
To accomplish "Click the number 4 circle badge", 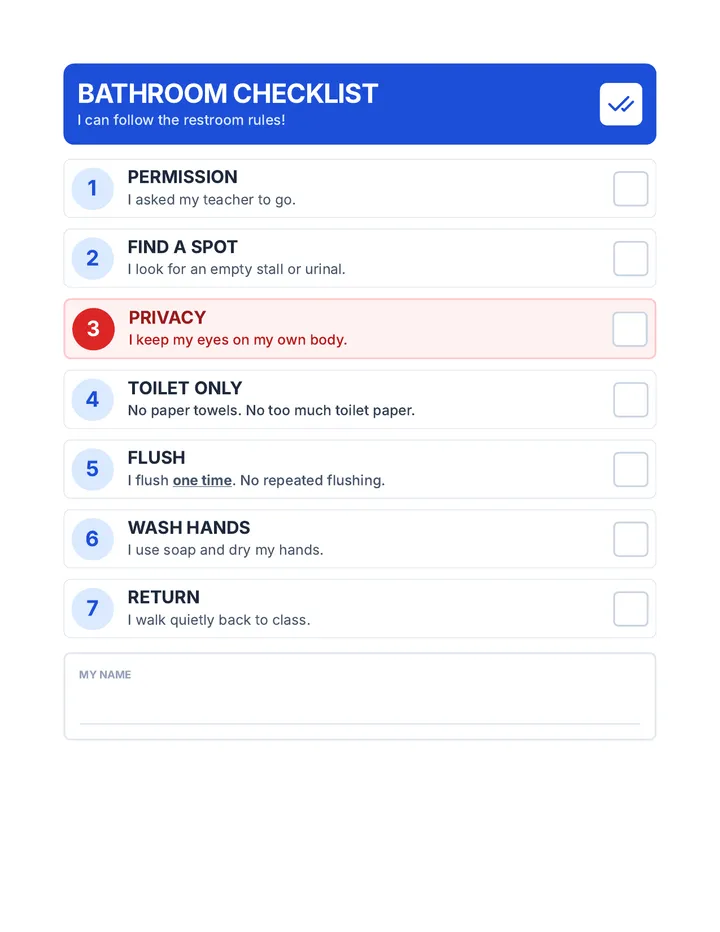I will [92, 399].
